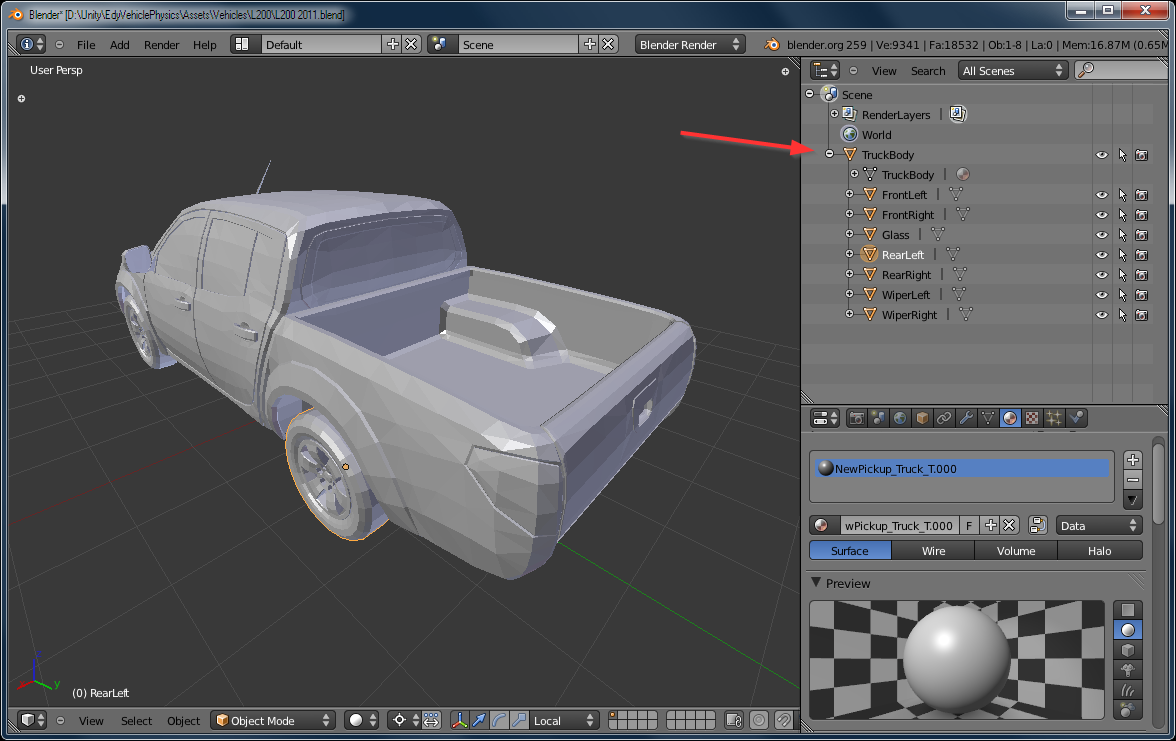Viewport: 1176px width, 741px height.
Task: Open the Render properties camera tab
Action: (x=856, y=418)
